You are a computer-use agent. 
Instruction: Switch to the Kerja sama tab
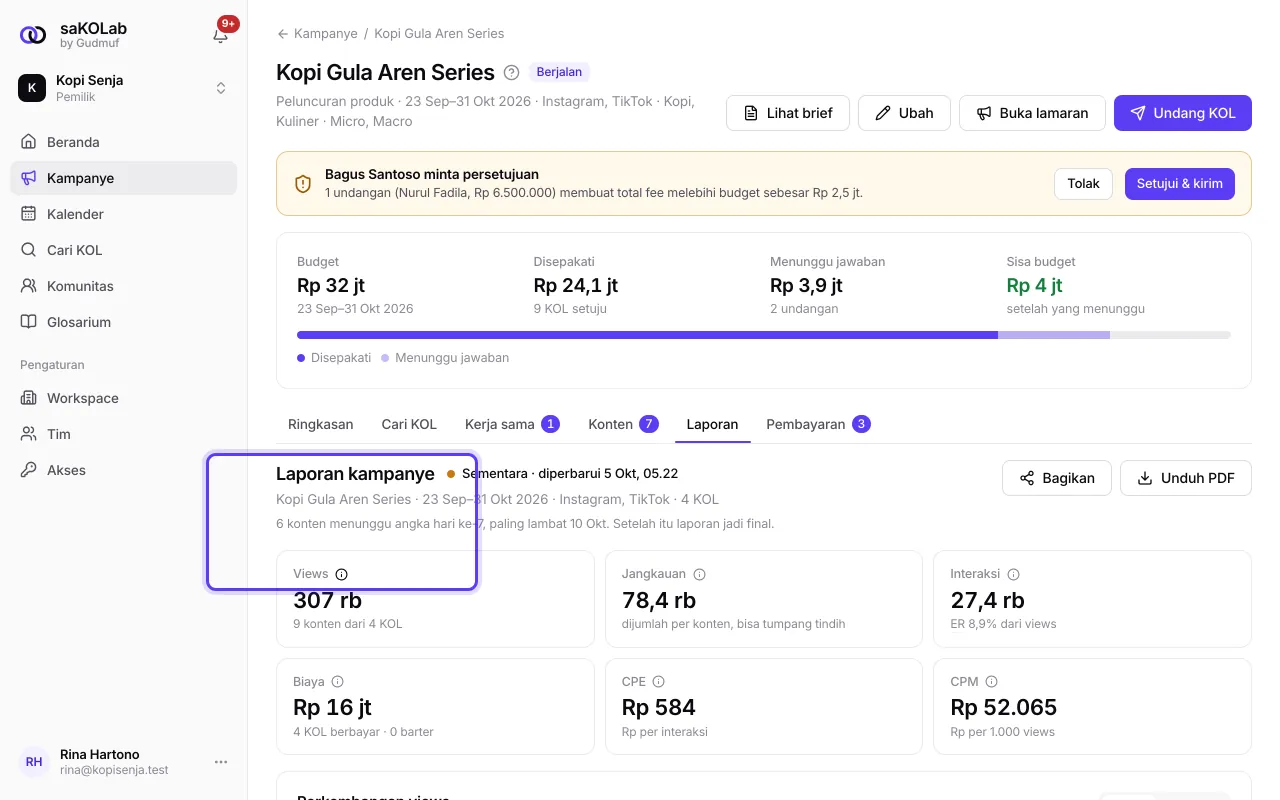point(511,424)
